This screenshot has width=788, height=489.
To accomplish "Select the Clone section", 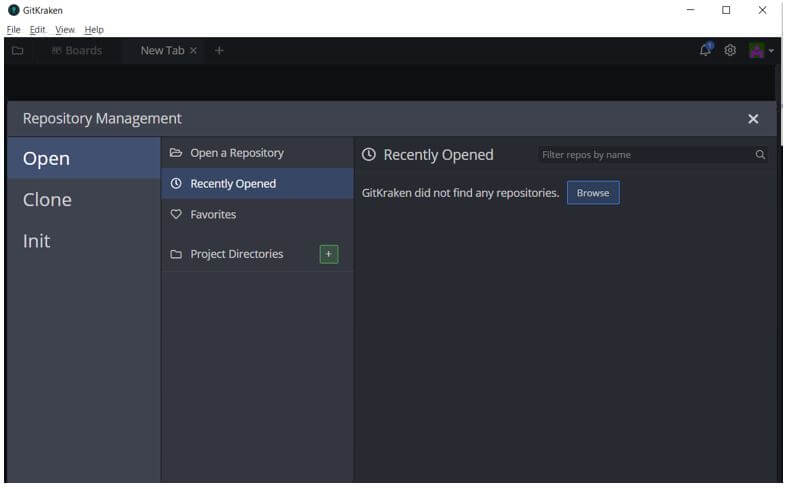I will (84, 200).
